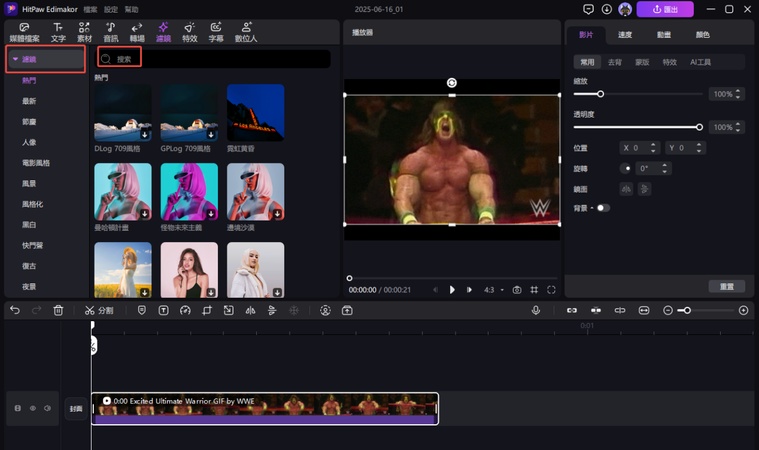Start voiceover recording with microphone

point(536,311)
